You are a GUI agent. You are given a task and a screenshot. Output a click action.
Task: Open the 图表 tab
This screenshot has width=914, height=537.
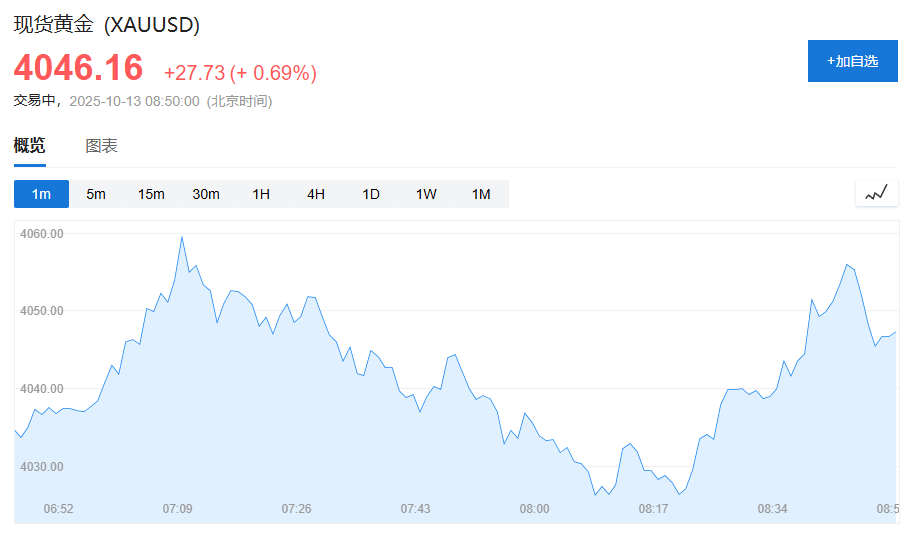102,146
